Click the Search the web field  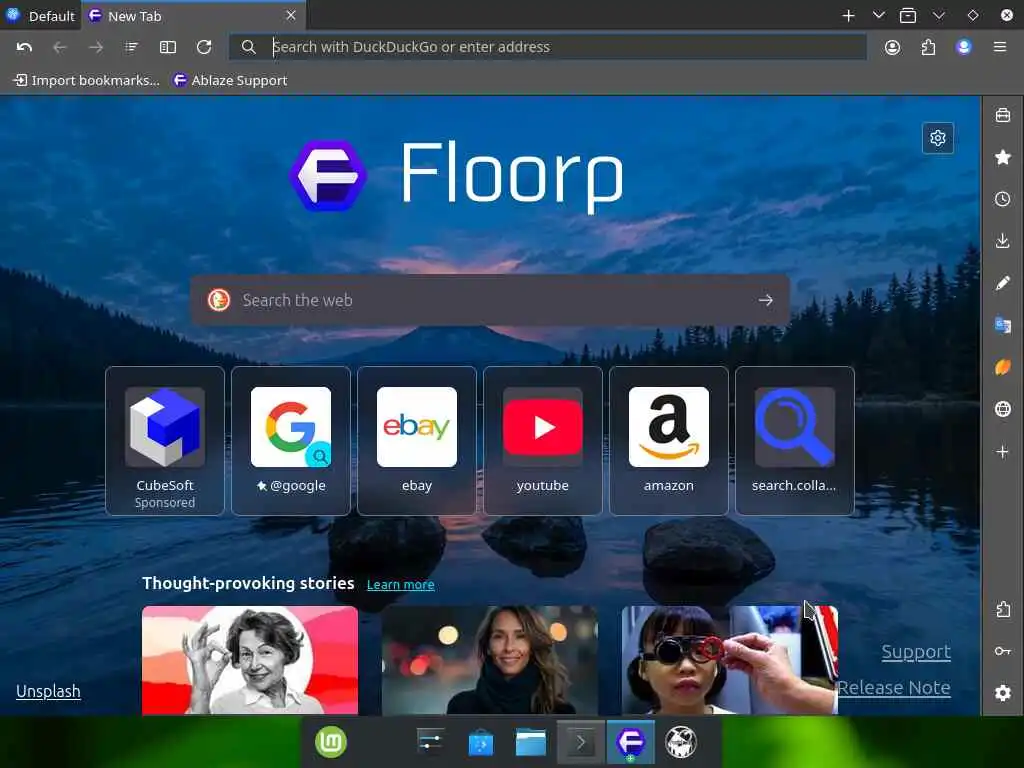(490, 300)
